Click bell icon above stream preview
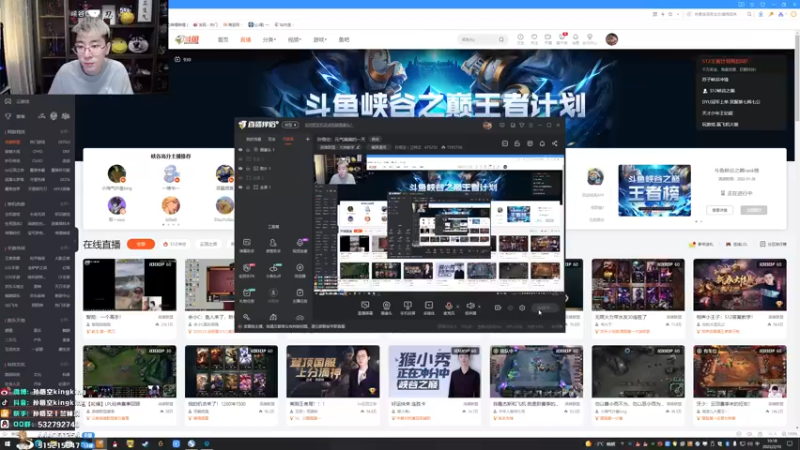The image size is (800, 450). coord(542,144)
